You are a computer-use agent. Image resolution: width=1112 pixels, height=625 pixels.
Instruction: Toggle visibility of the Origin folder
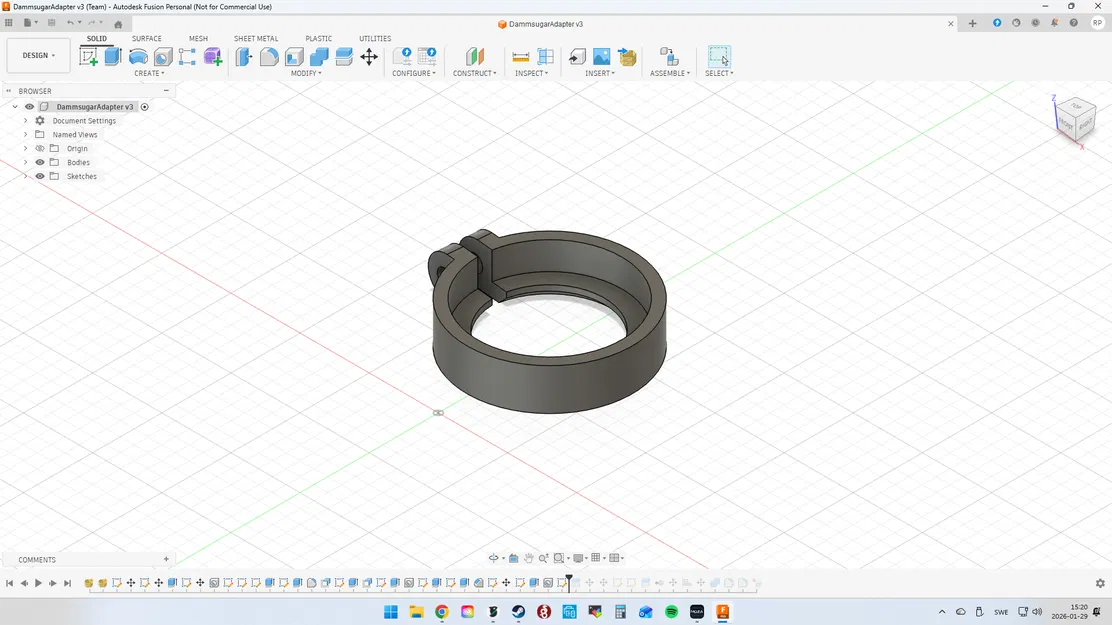(40, 148)
